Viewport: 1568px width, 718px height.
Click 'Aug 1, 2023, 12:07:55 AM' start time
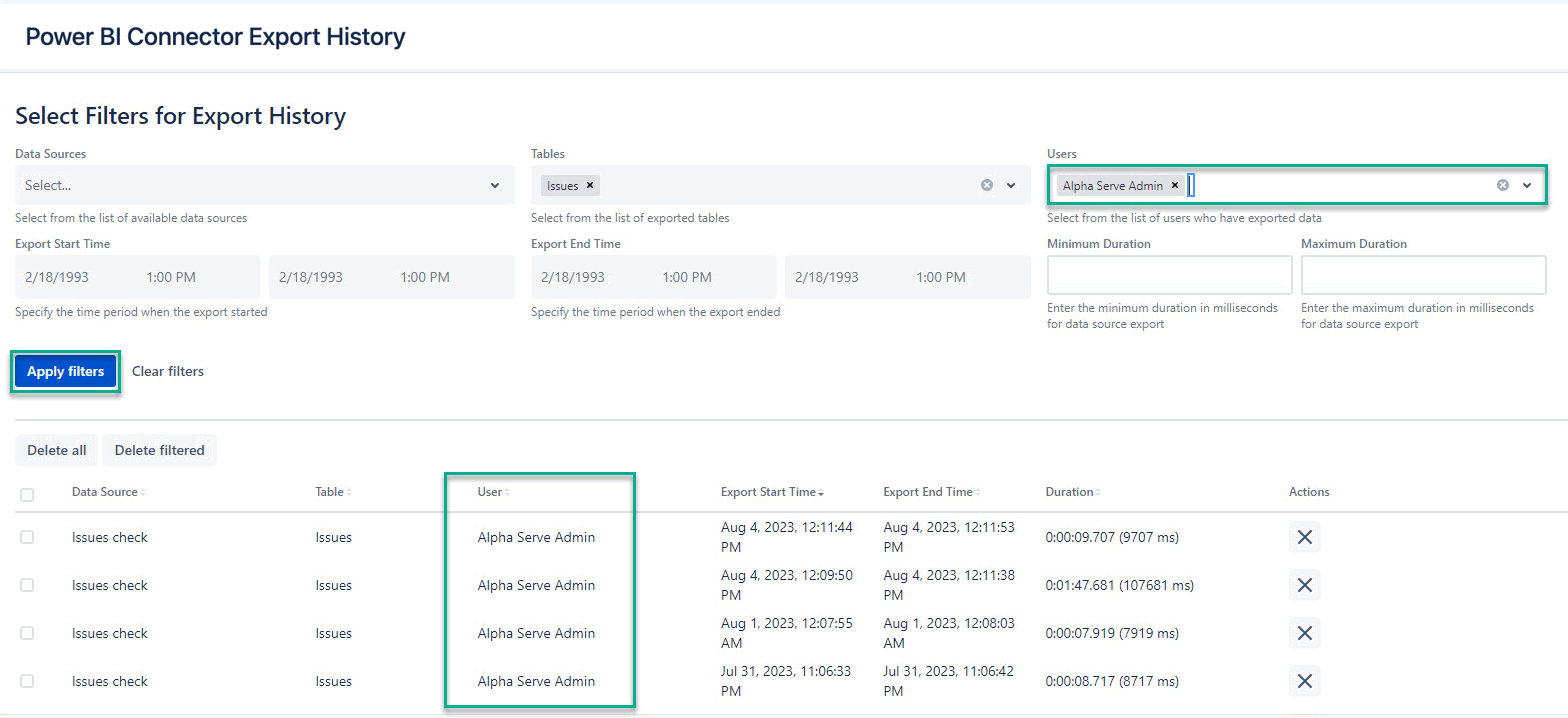click(x=787, y=633)
